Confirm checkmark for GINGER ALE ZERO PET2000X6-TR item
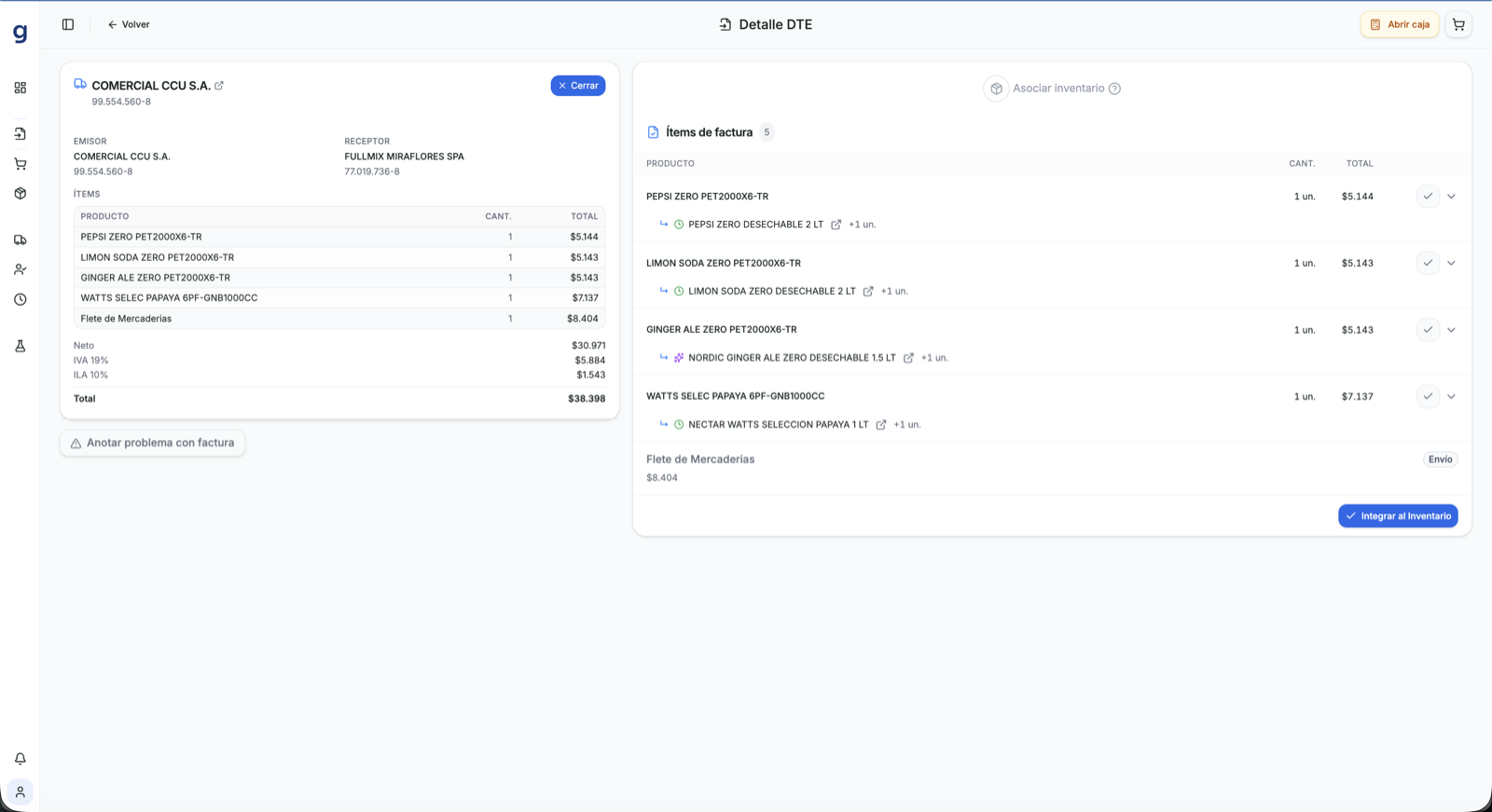The height and width of the screenshot is (812, 1492). [x=1428, y=330]
